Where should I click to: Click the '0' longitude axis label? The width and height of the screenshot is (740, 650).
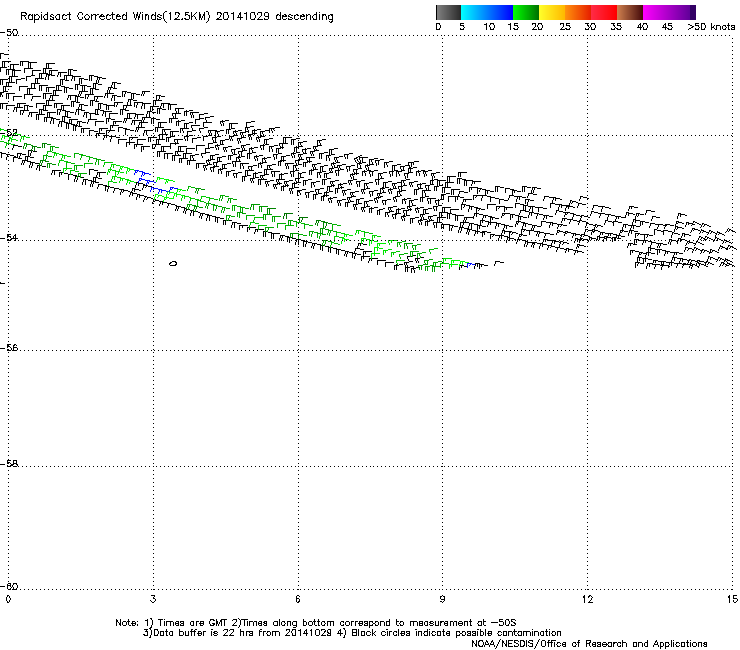8,599
